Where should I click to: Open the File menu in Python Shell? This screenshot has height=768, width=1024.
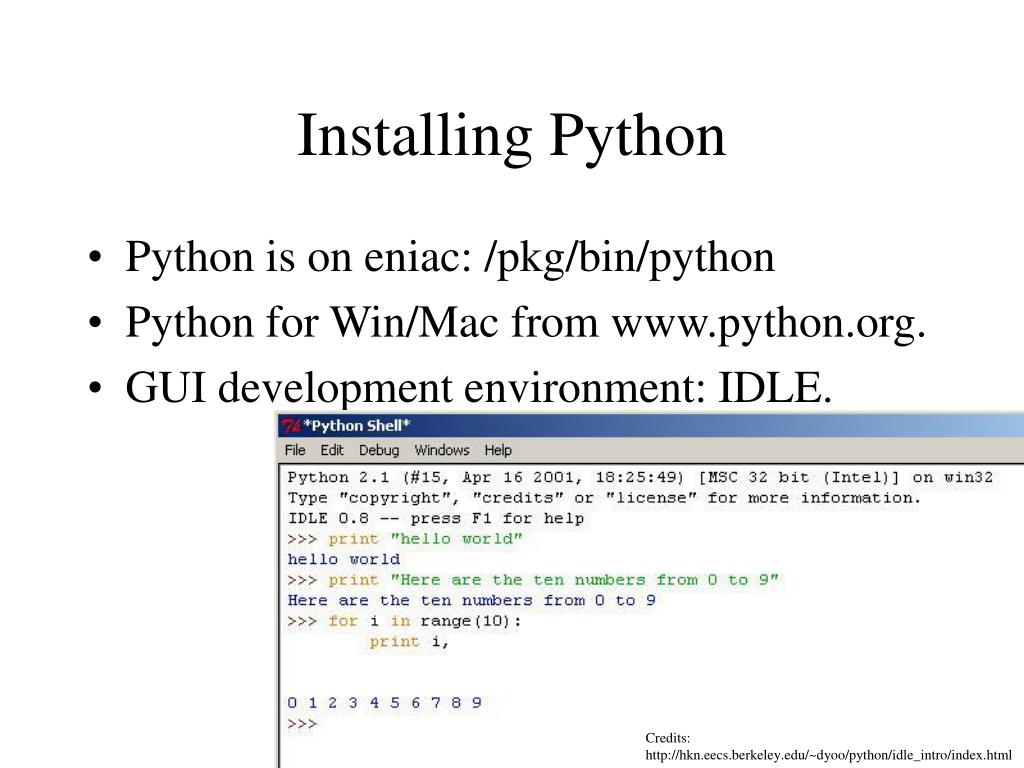point(295,450)
